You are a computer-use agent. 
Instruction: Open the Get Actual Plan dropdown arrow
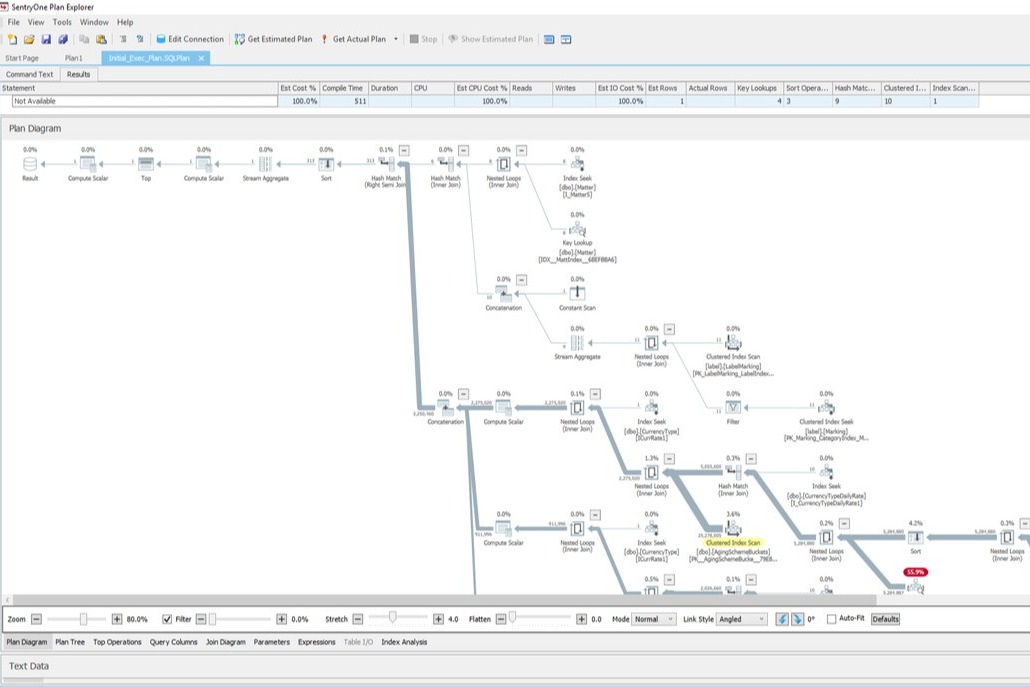click(396, 39)
